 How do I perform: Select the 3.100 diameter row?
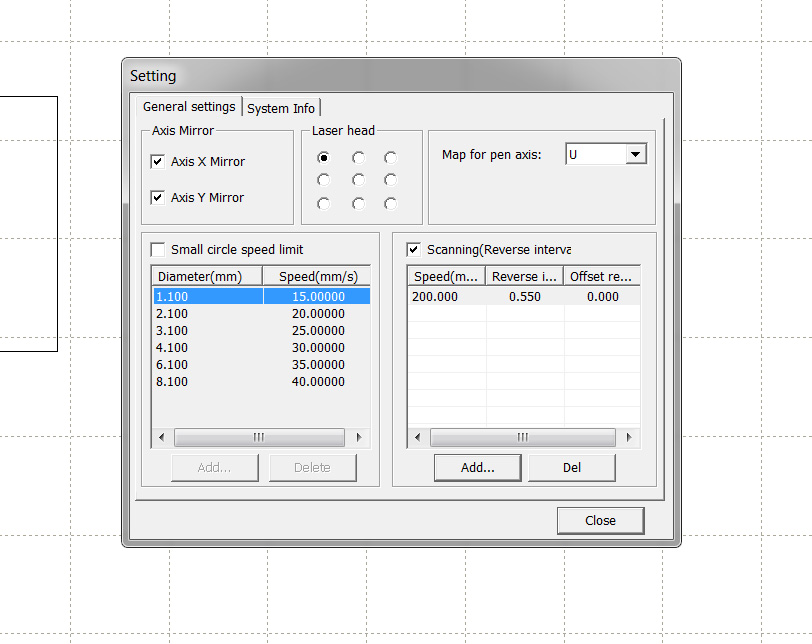tap(262, 331)
